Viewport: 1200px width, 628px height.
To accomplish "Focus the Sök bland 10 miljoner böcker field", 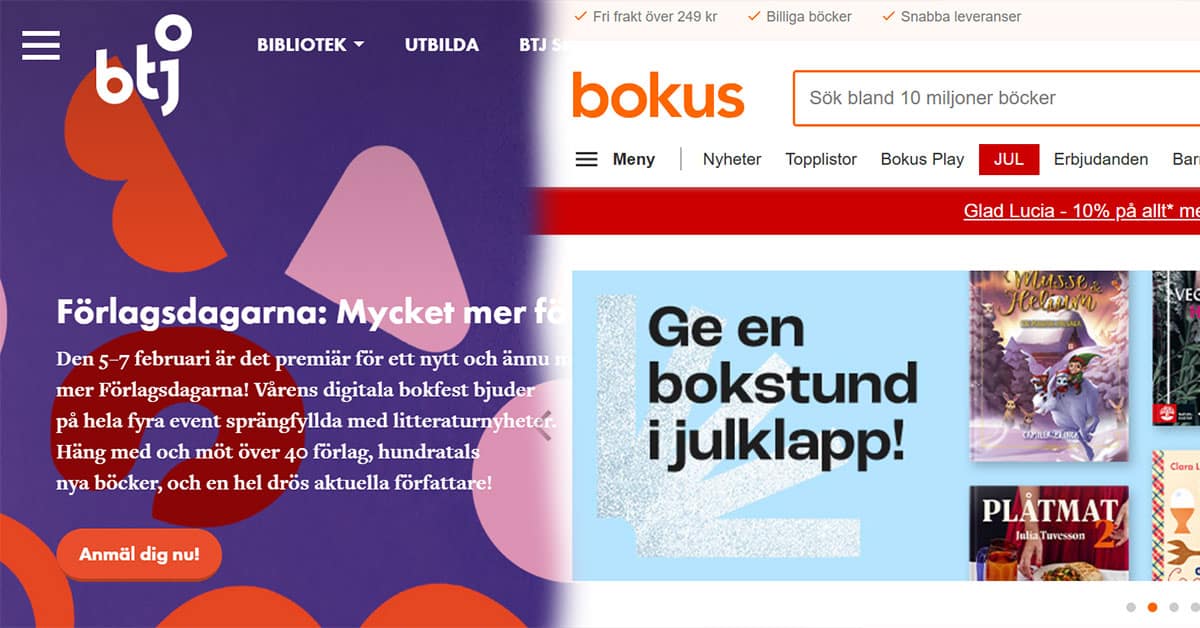I will point(996,98).
